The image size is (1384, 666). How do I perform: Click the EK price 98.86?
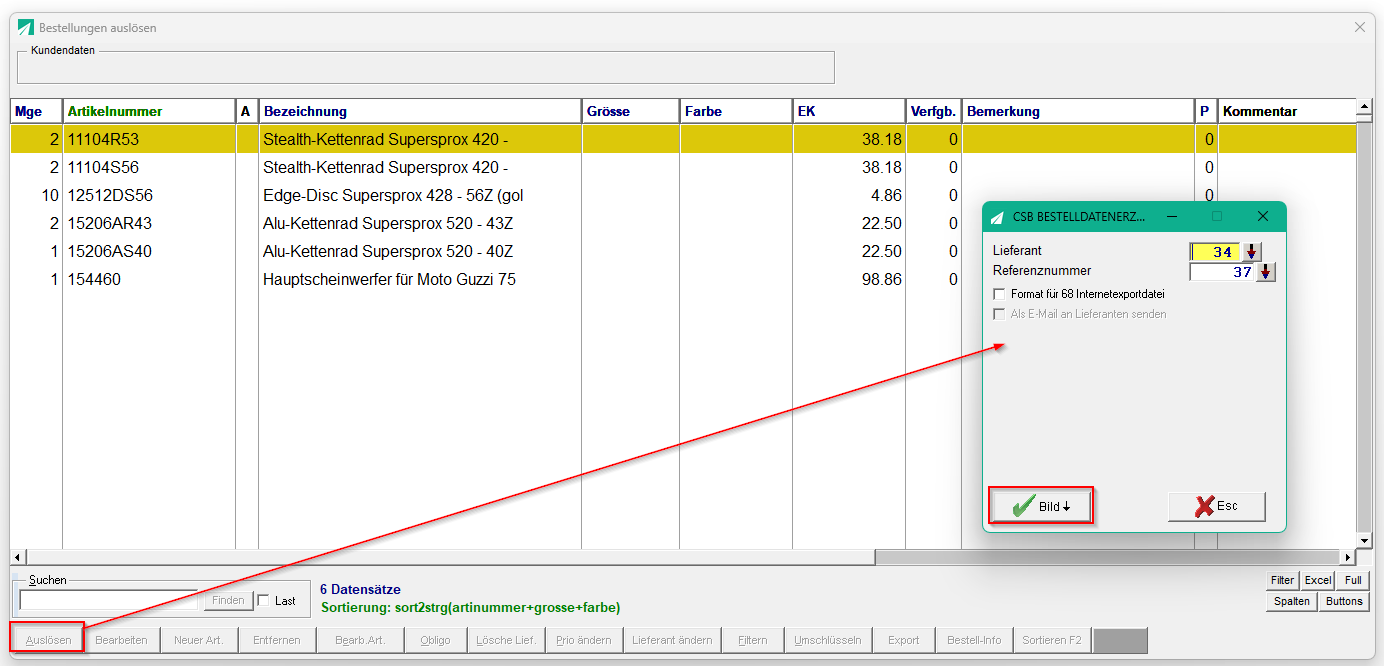881,279
